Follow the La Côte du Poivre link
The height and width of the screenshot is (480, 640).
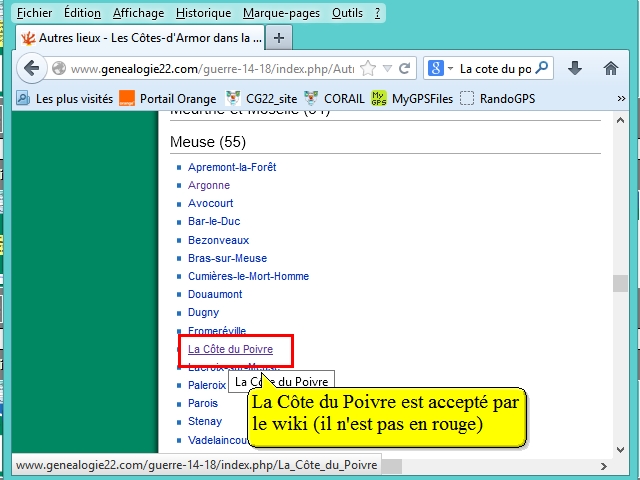click(x=230, y=349)
